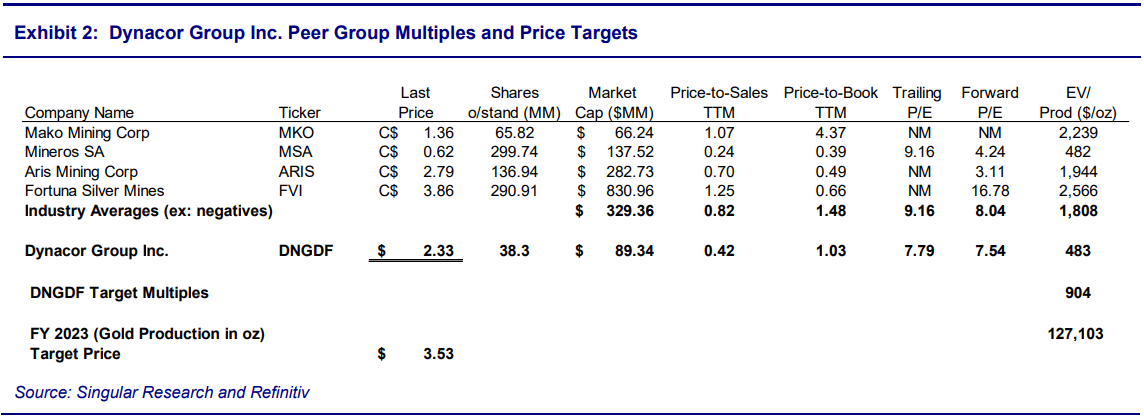This screenshot has width=1144, height=418.
Task: Select the Company Name column header
Action: (x=79, y=113)
